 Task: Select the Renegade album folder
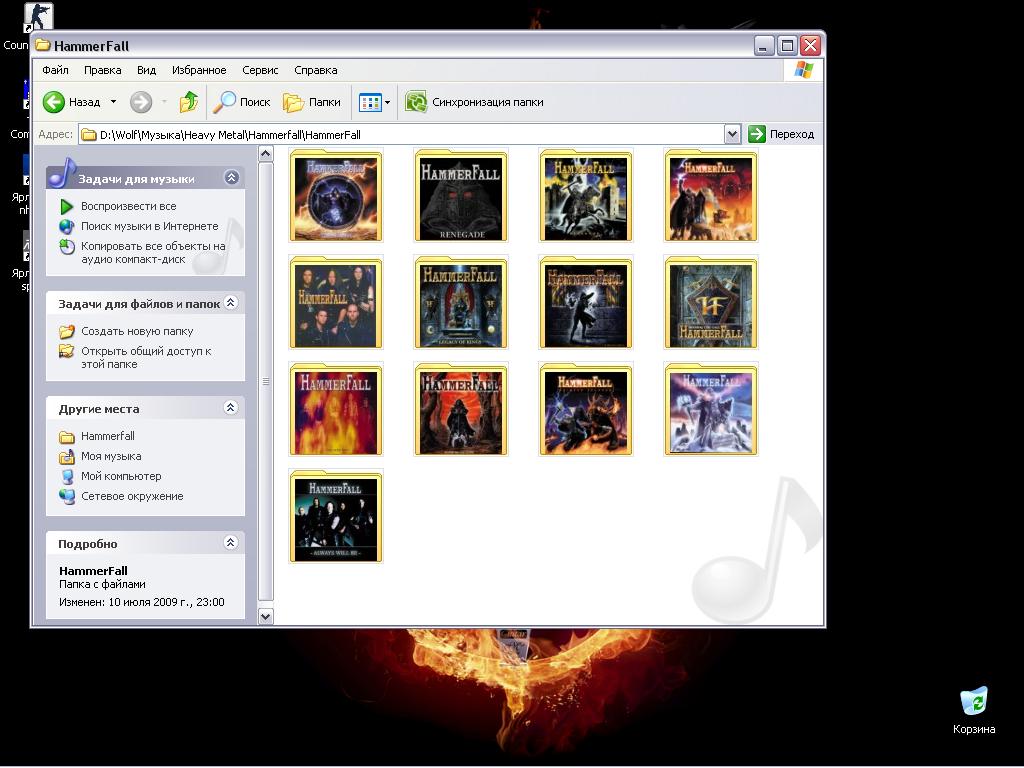coord(460,197)
